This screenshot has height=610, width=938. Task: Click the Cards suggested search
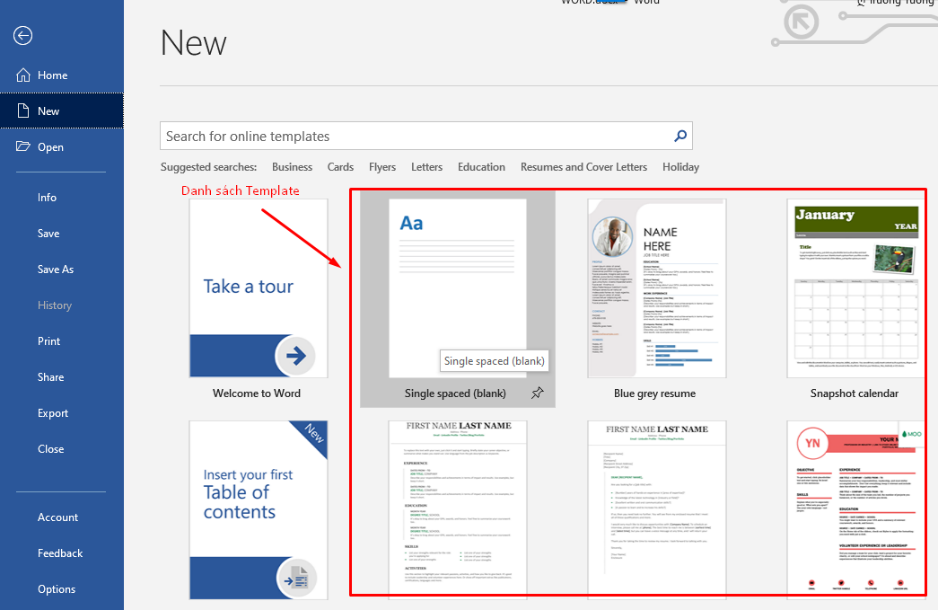(340, 167)
